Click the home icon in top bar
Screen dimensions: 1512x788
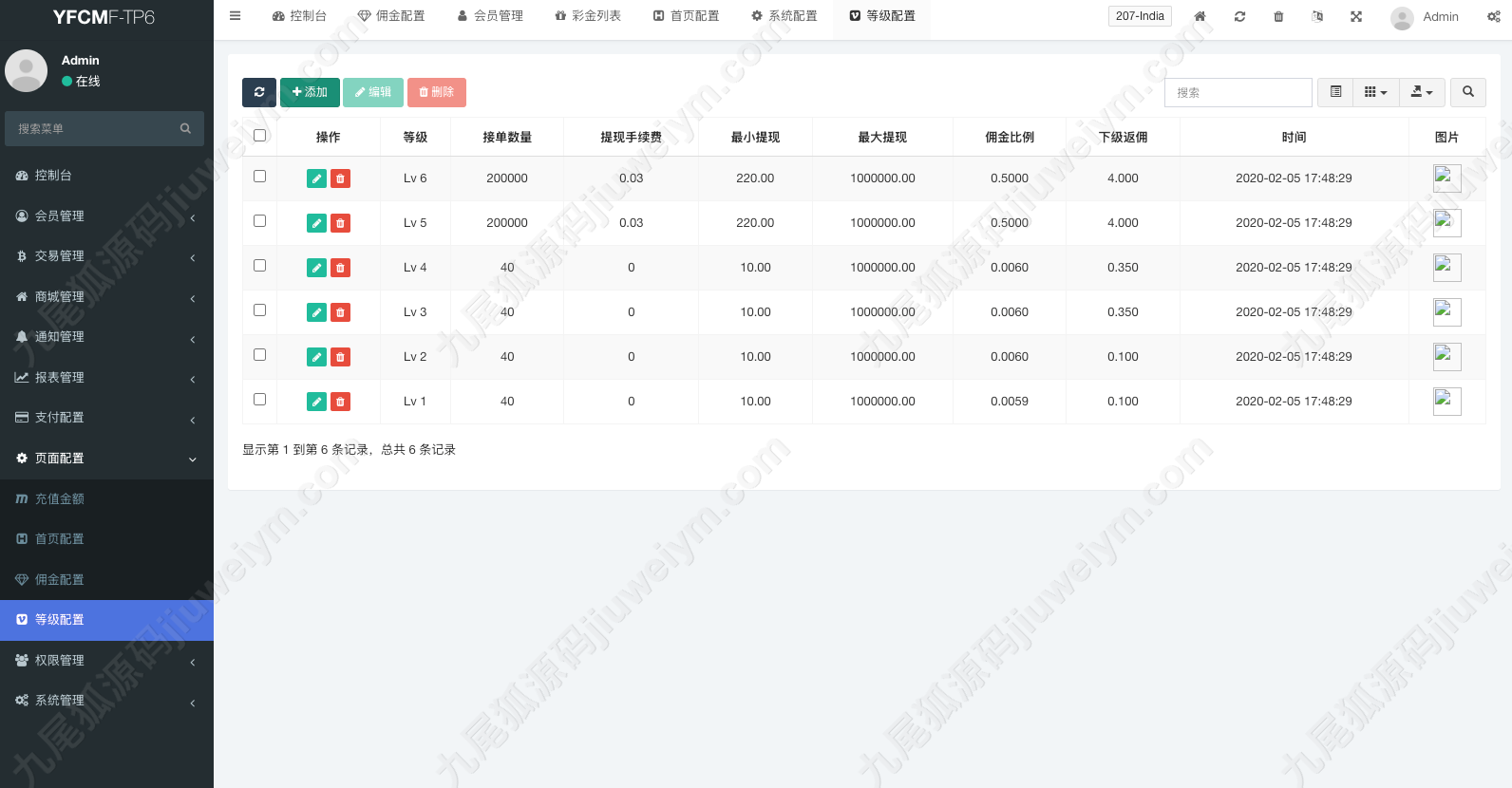point(1200,17)
